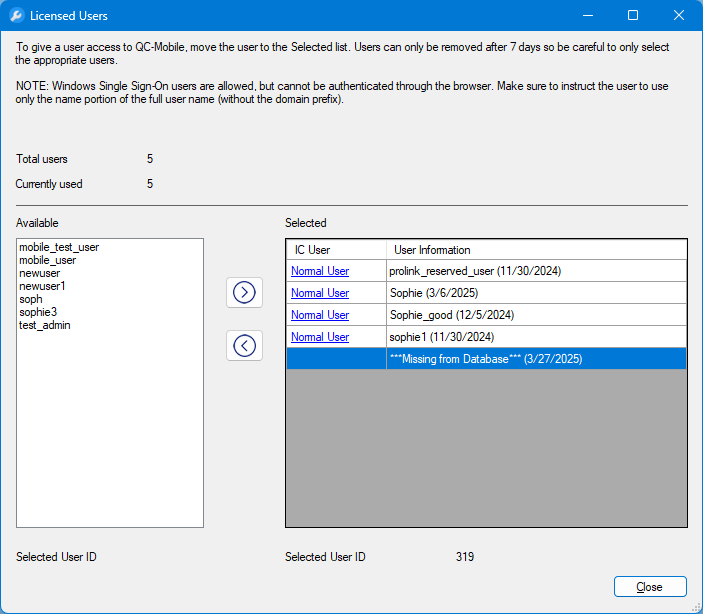Viewport: 703px width, 614px height.
Task: Open Normal User link for Sophie_good
Action: tap(320, 315)
